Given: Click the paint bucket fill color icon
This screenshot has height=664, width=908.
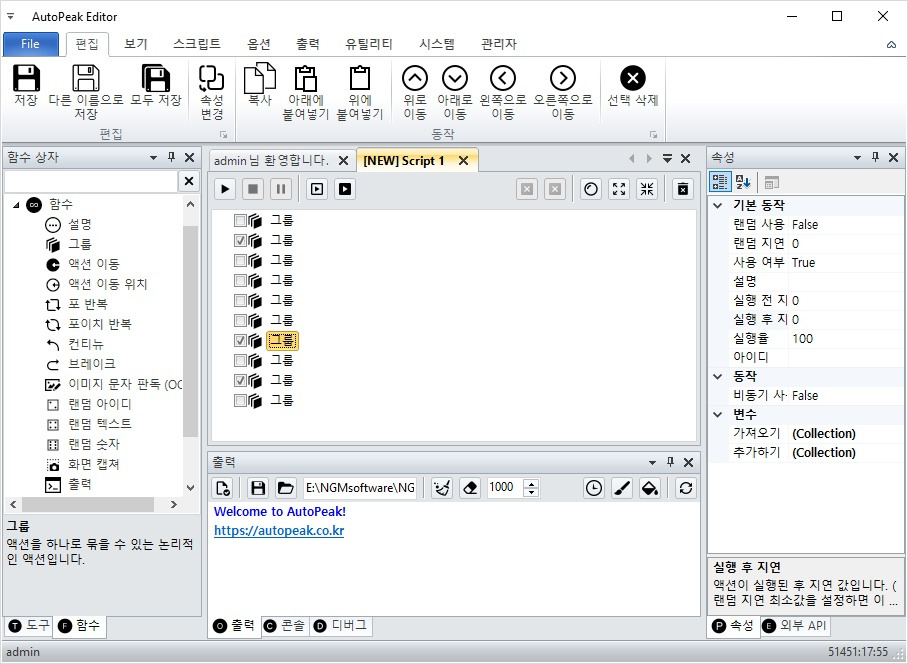Looking at the screenshot, I should tap(650, 488).
